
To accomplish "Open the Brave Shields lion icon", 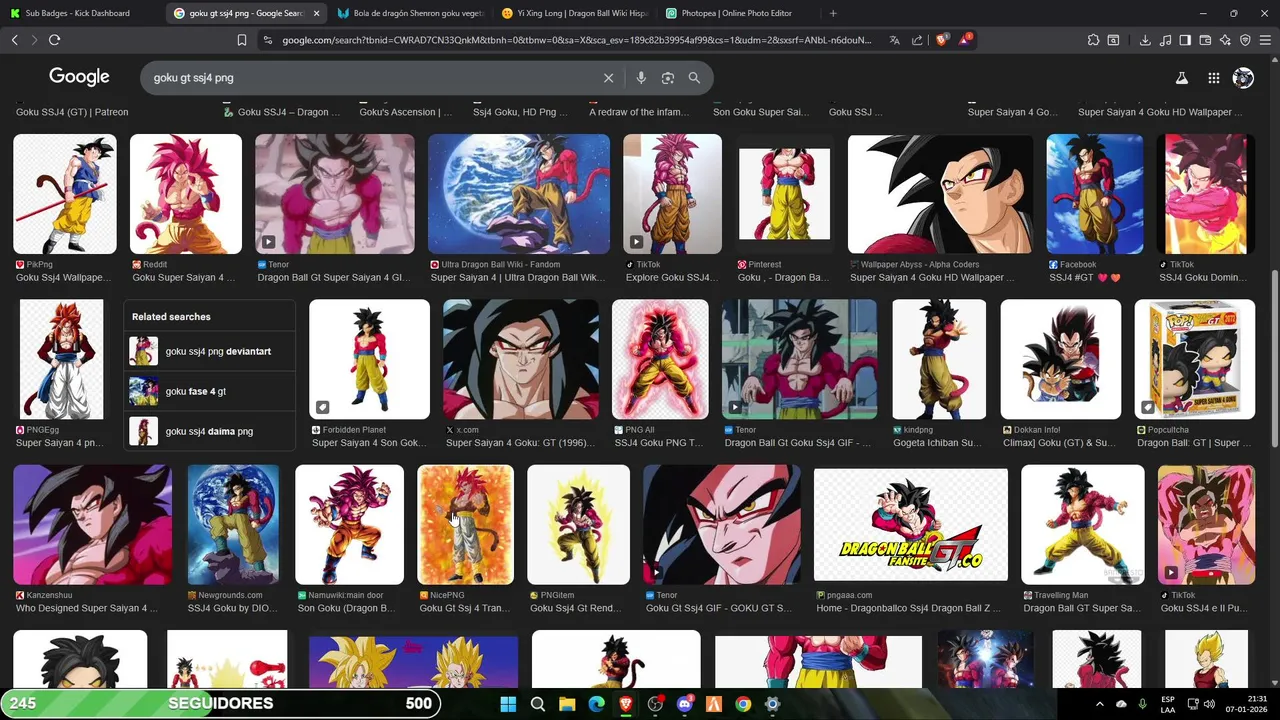I will click(x=941, y=40).
